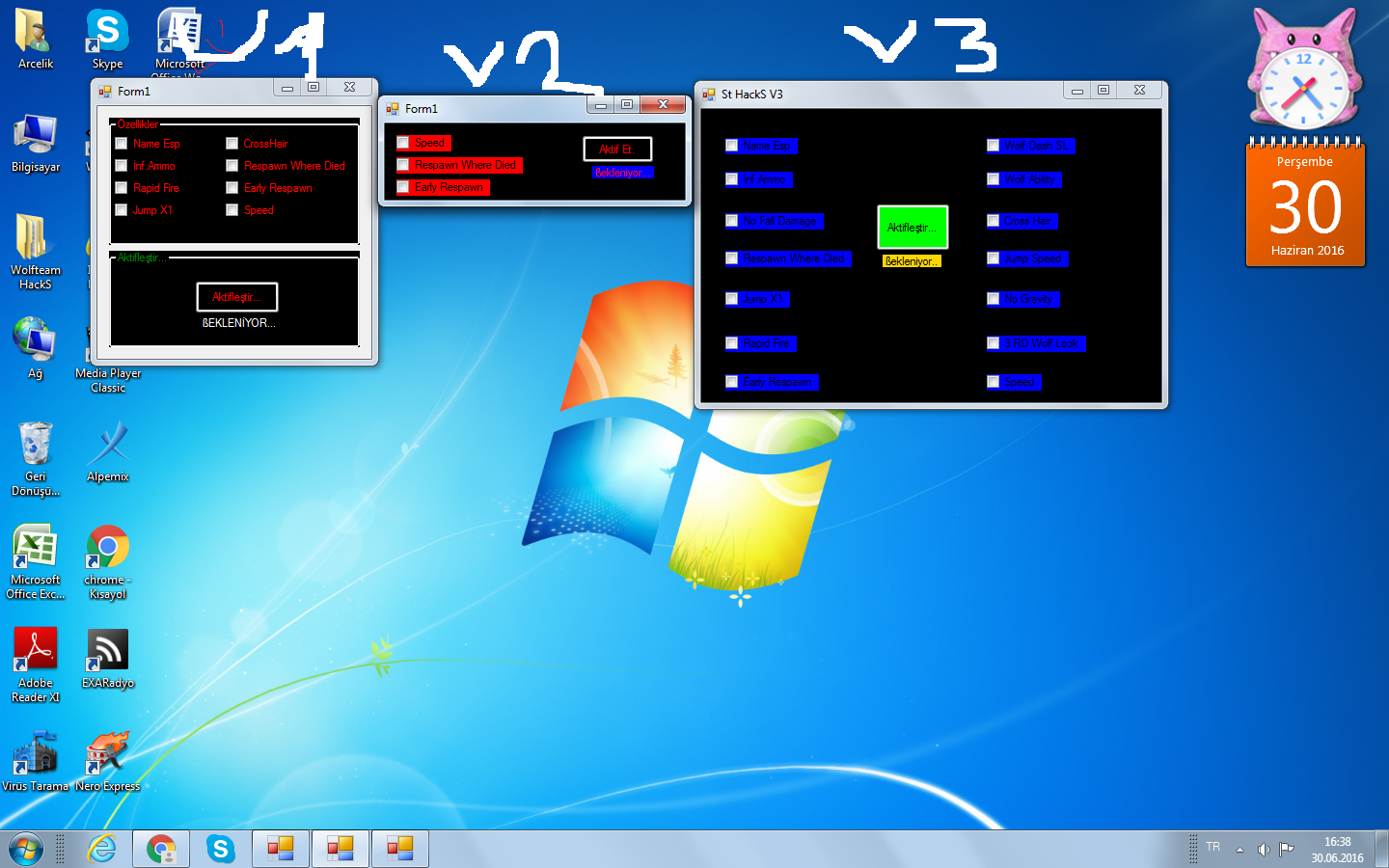Launch the Skype desktop shortcut
Image resolution: width=1389 pixels, height=868 pixels.
(107, 41)
